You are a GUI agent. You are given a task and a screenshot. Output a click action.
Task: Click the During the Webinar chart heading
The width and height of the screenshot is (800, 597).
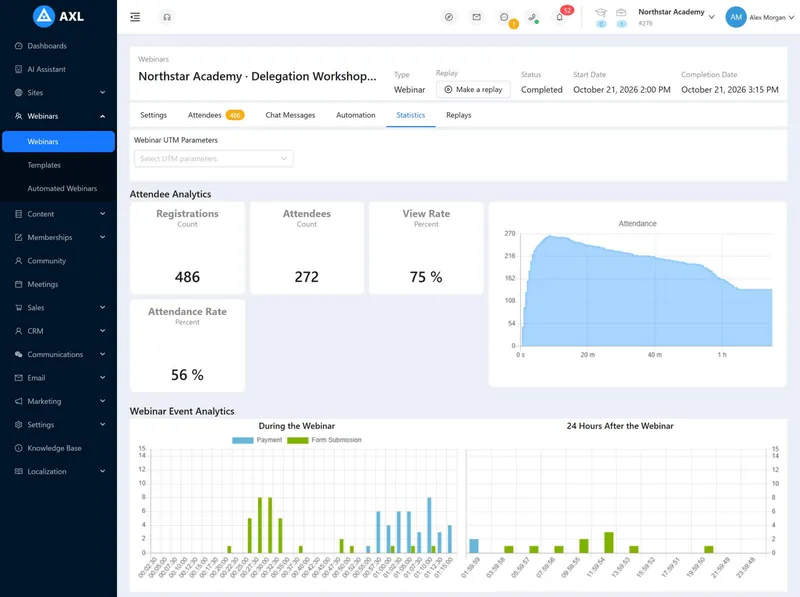(296, 426)
